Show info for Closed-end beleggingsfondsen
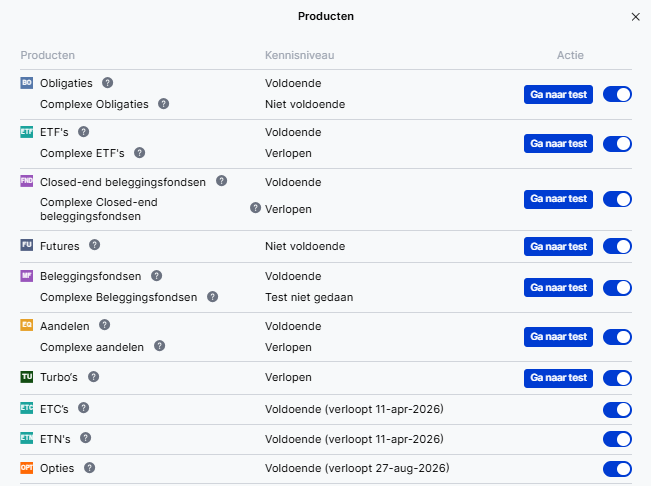651x486 pixels. pos(222,181)
